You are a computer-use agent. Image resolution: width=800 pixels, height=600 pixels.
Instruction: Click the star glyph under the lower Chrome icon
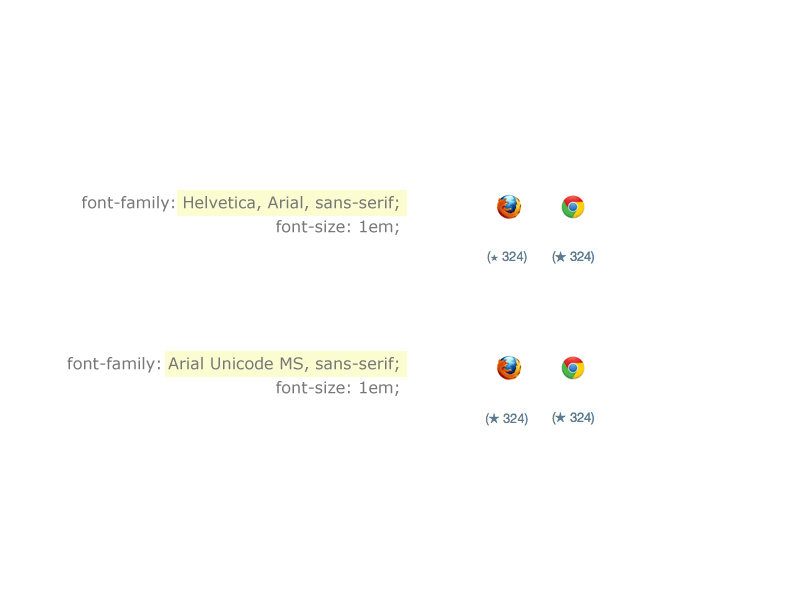click(x=561, y=418)
